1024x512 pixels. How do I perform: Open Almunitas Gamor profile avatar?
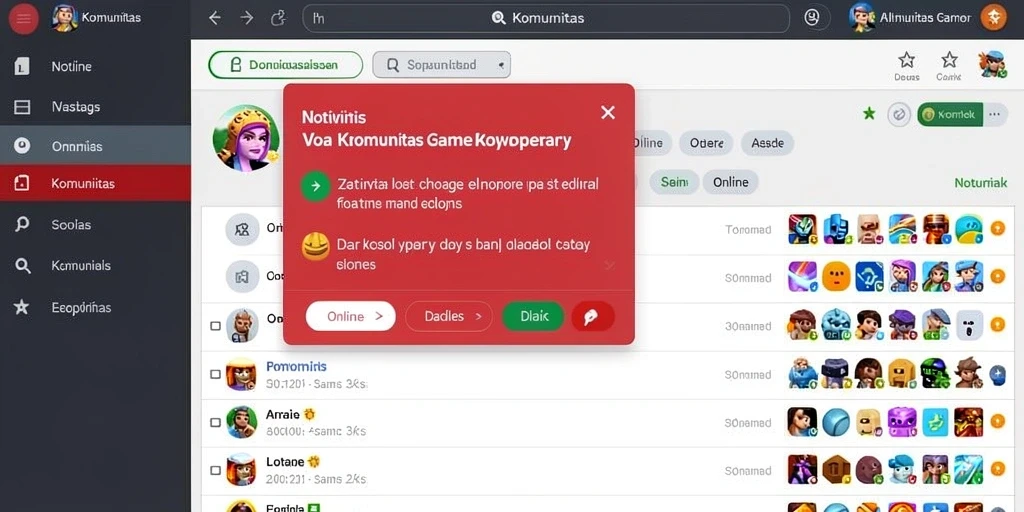tap(861, 18)
